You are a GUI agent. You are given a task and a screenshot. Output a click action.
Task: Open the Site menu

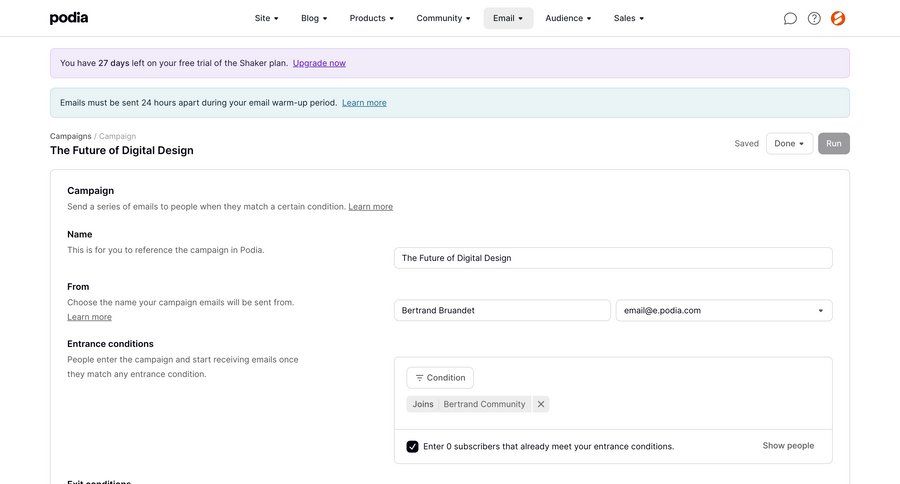point(267,18)
